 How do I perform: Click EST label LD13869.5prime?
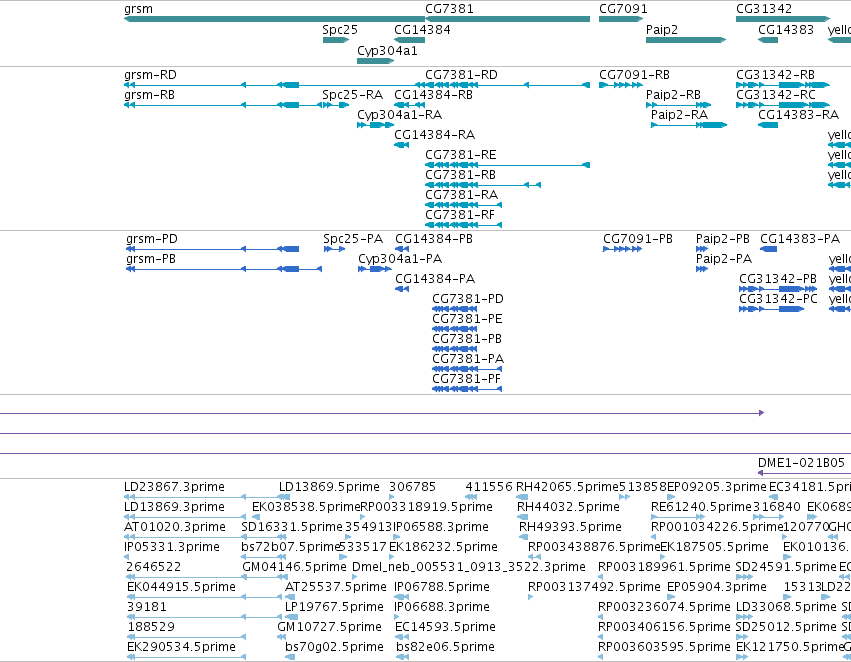(x=329, y=487)
